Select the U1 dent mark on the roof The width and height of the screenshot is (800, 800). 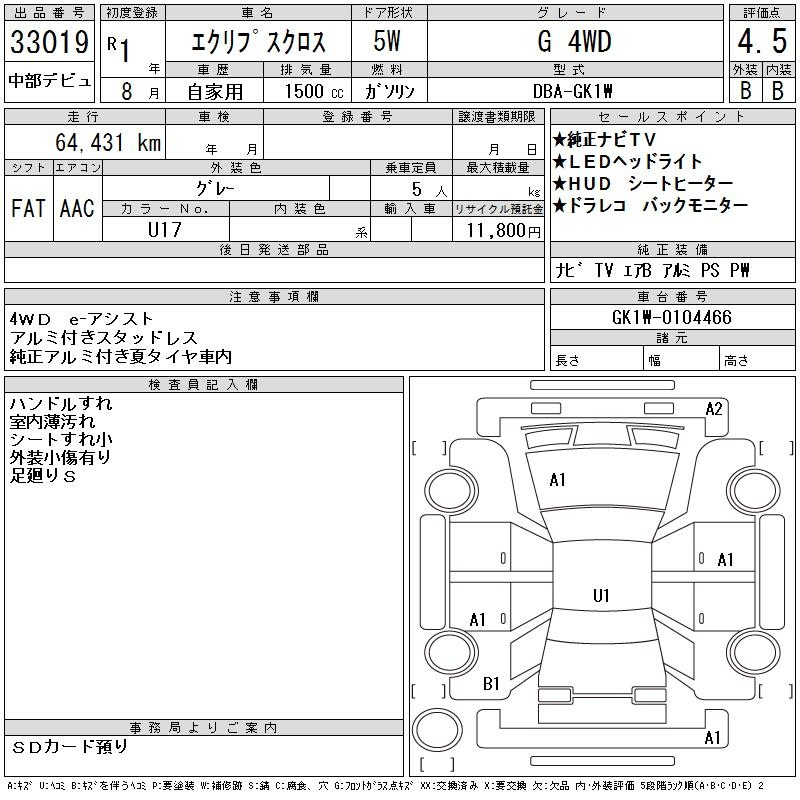(x=601, y=596)
